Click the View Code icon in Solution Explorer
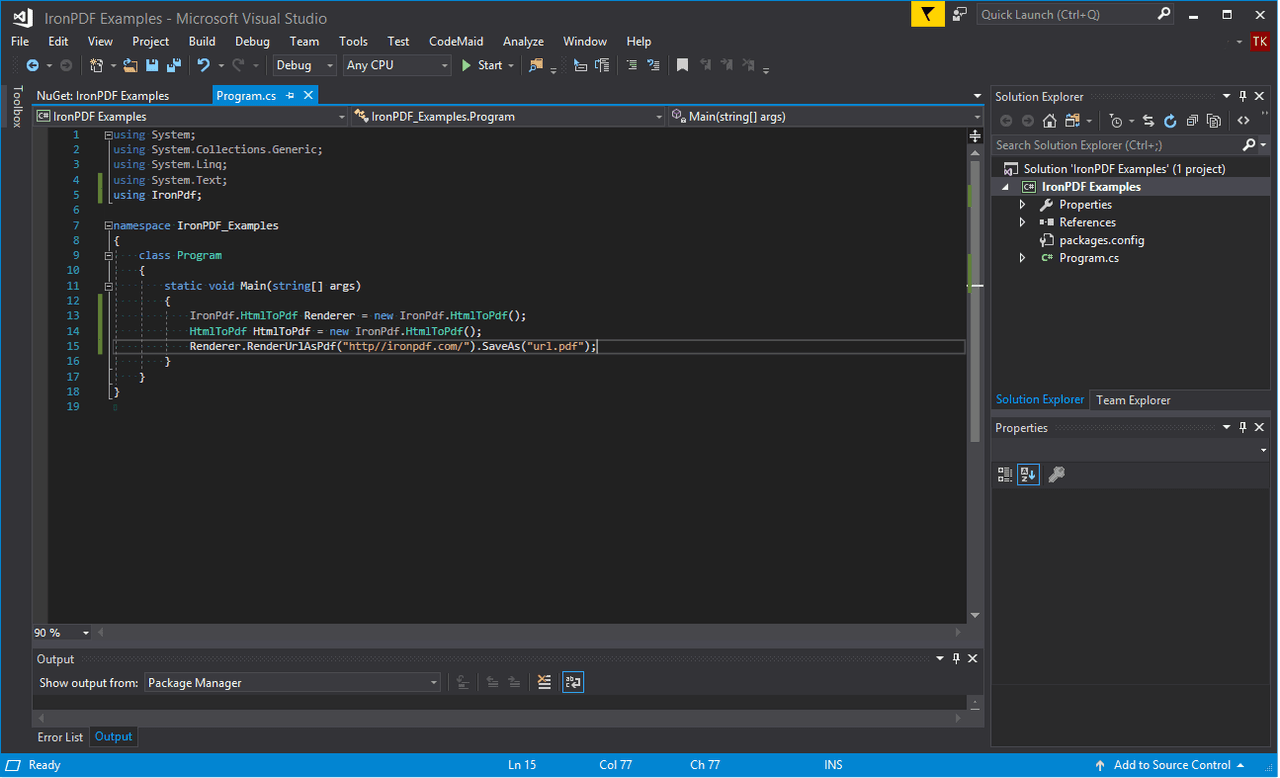 click(x=1243, y=121)
